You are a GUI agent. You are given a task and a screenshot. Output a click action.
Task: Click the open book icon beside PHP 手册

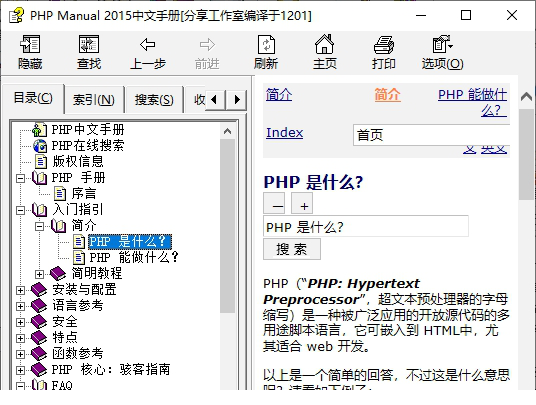click(x=39, y=178)
